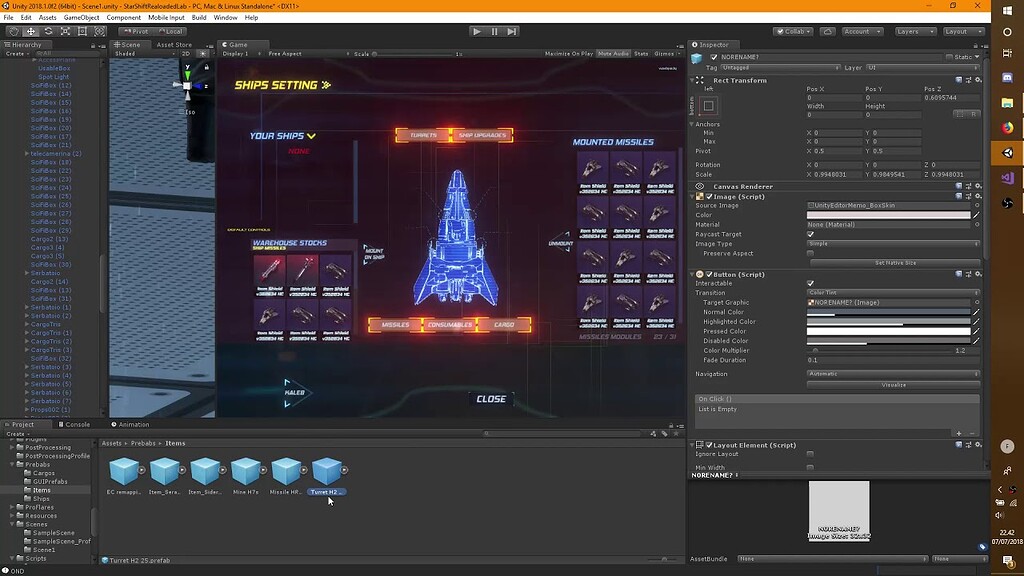Toggle Ignore Layout in Layout Element
The width and height of the screenshot is (1024, 576).
[x=813, y=454]
